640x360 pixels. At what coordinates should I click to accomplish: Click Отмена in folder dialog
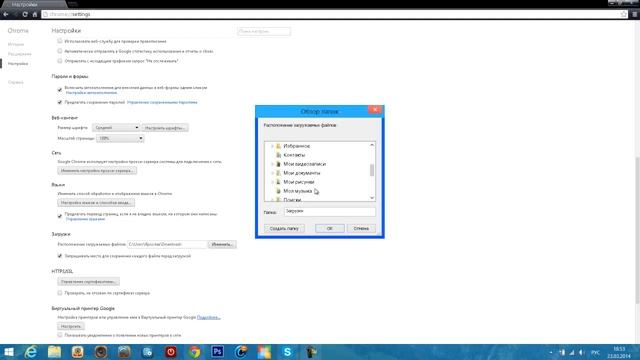[361, 229]
